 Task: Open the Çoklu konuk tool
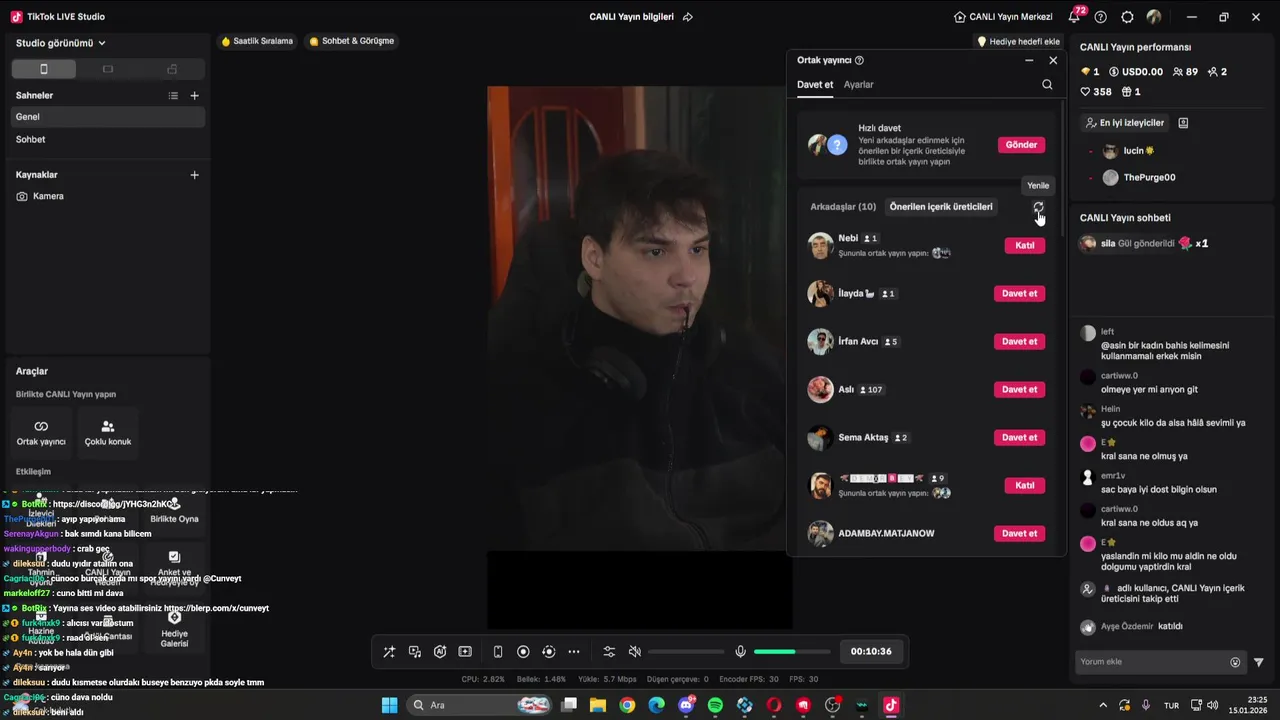(x=108, y=432)
